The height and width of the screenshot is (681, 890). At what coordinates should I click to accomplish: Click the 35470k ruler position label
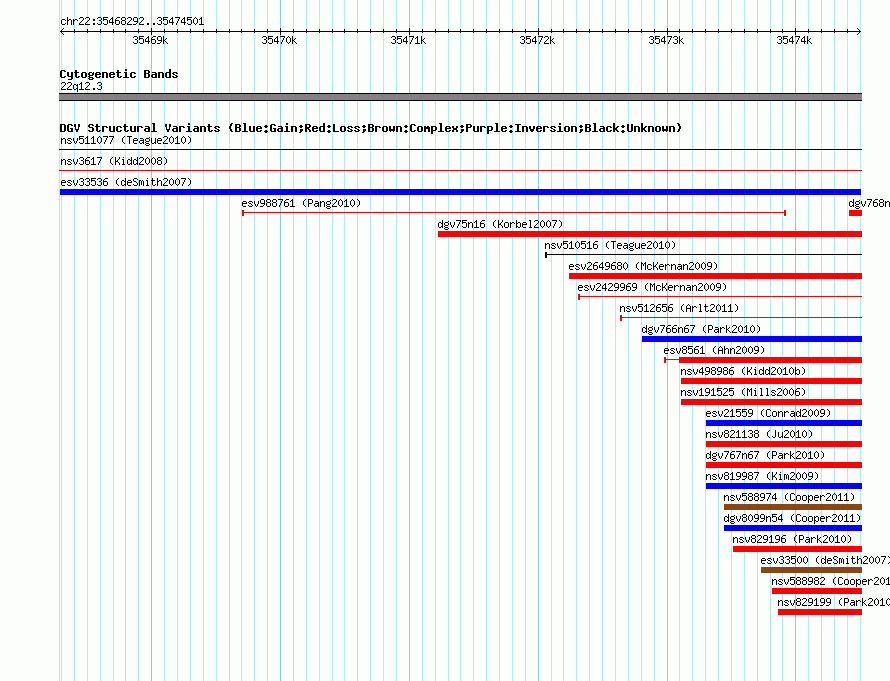tap(279, 40)
